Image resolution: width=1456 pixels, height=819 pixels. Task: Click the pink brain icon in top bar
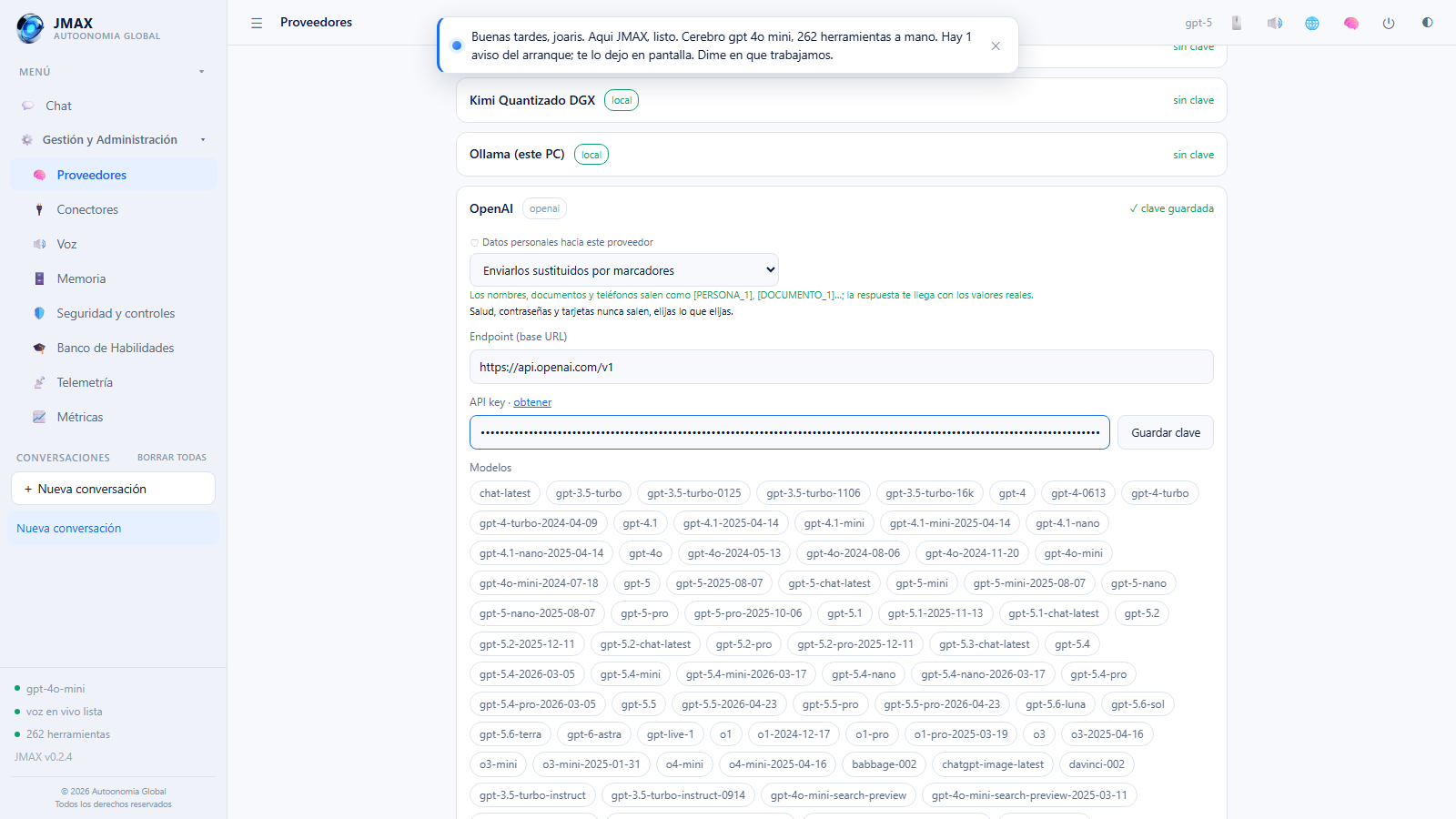click(1350, 23)
